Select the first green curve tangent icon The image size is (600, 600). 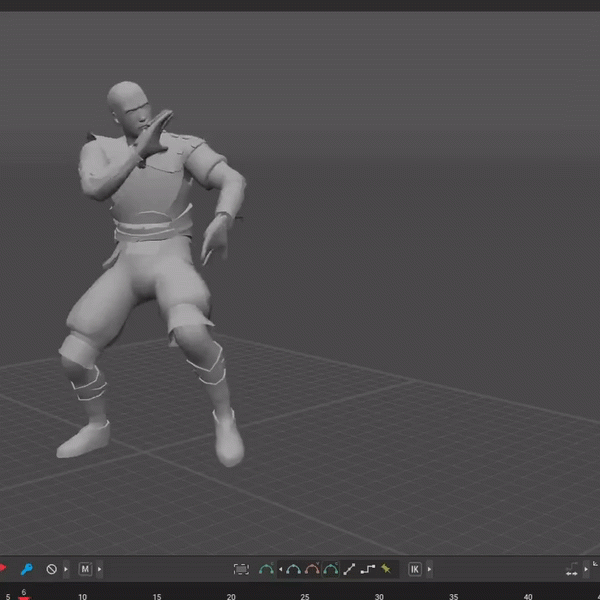click(x=266, y=569)
